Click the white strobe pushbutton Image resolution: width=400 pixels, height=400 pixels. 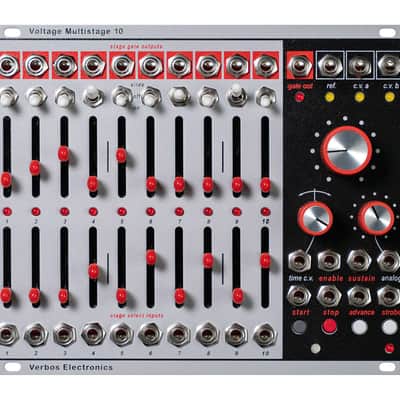point(390,327)
